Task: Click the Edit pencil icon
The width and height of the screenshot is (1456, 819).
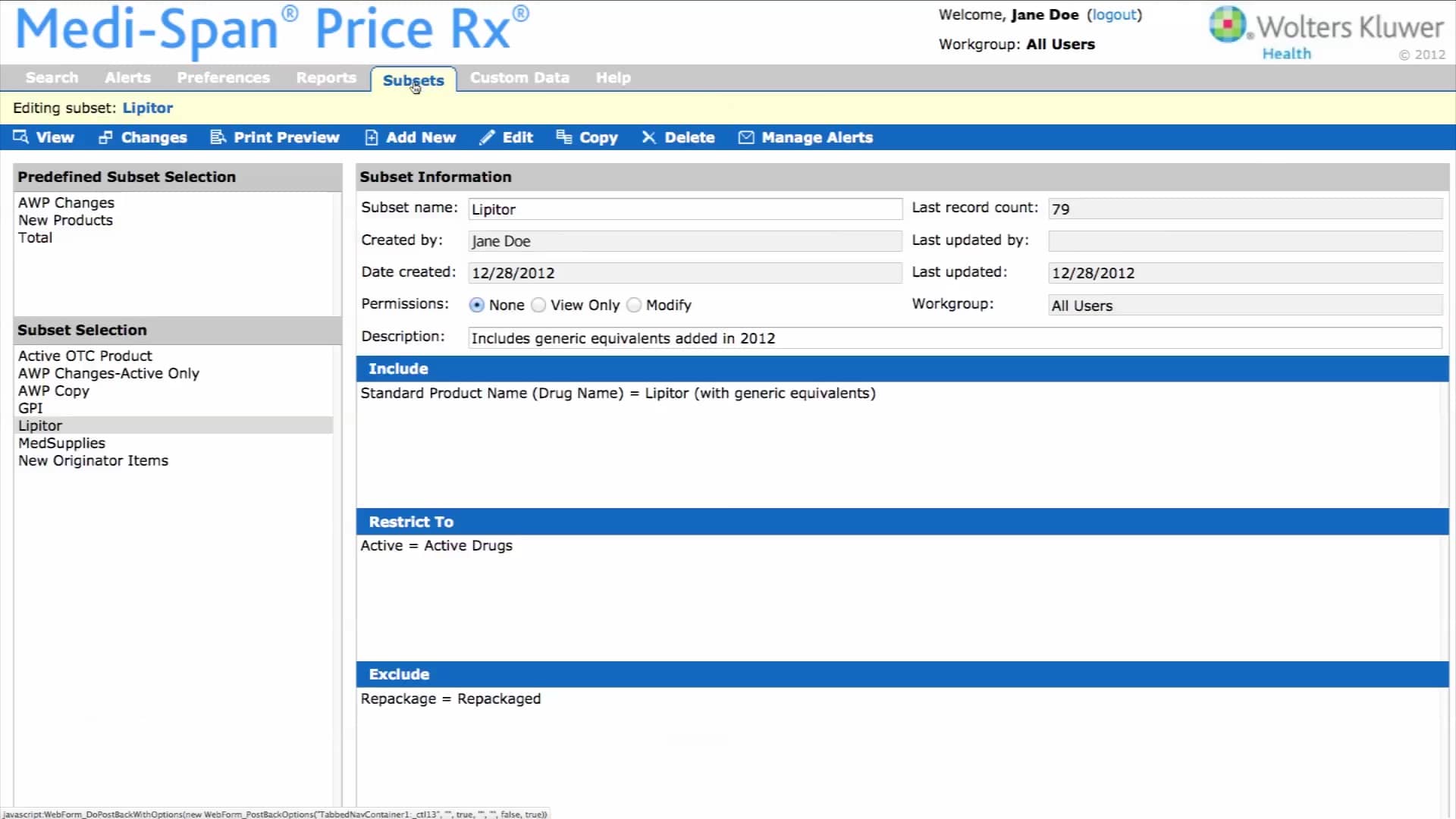Action: point(486,137)
